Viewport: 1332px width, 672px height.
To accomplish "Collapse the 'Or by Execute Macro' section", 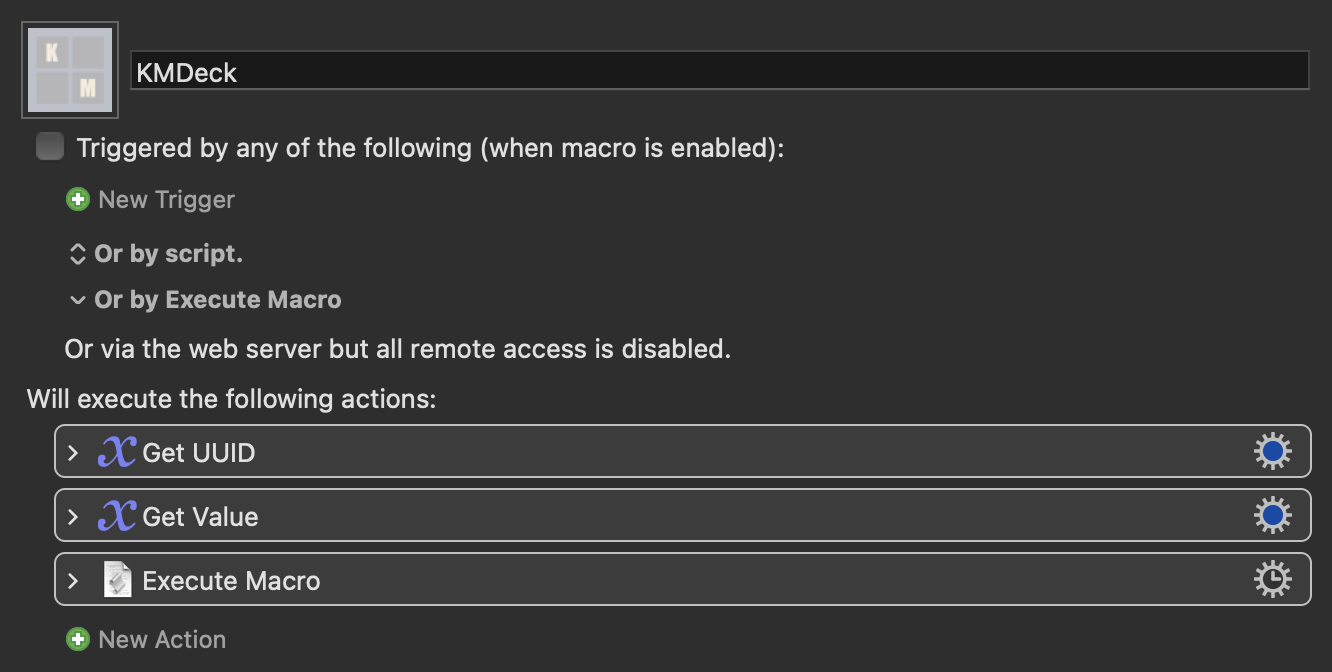I will 77,300.
